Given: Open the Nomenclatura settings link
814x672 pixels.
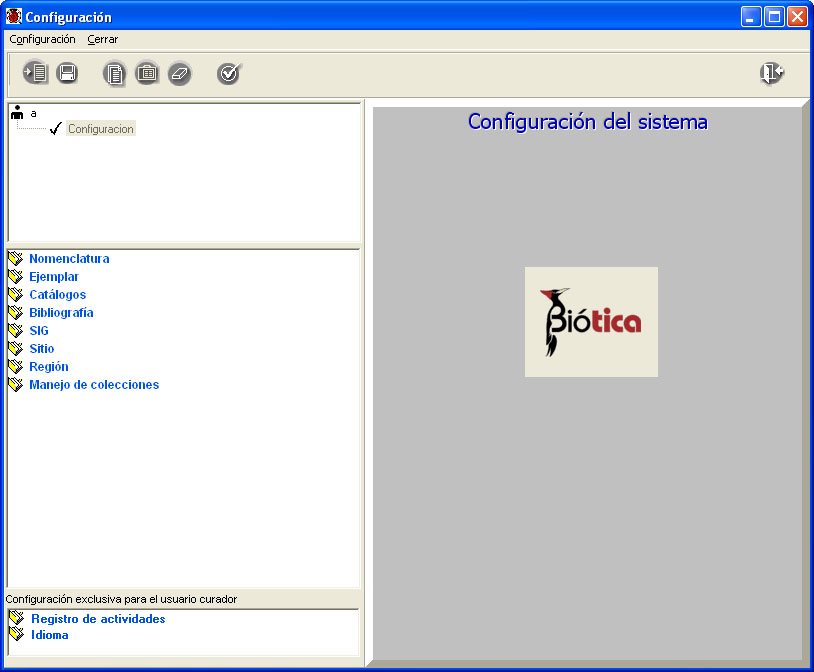Looking at the screenshot, I should click(x=69, y=259).
